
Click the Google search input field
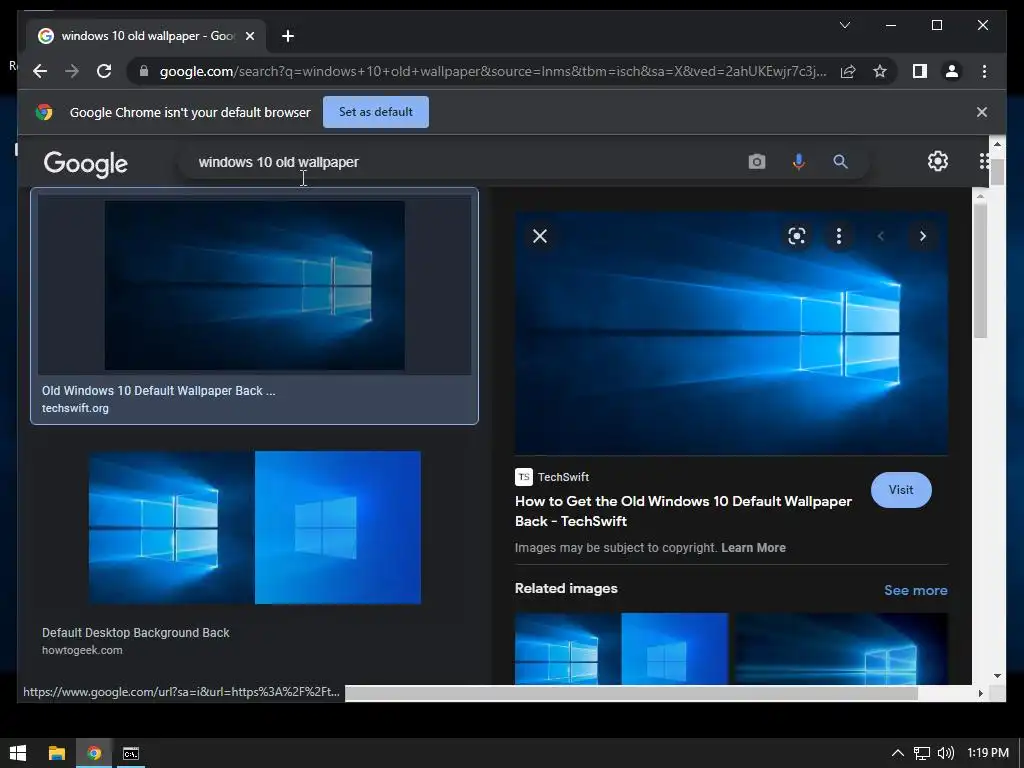click(x=457, y=162)
